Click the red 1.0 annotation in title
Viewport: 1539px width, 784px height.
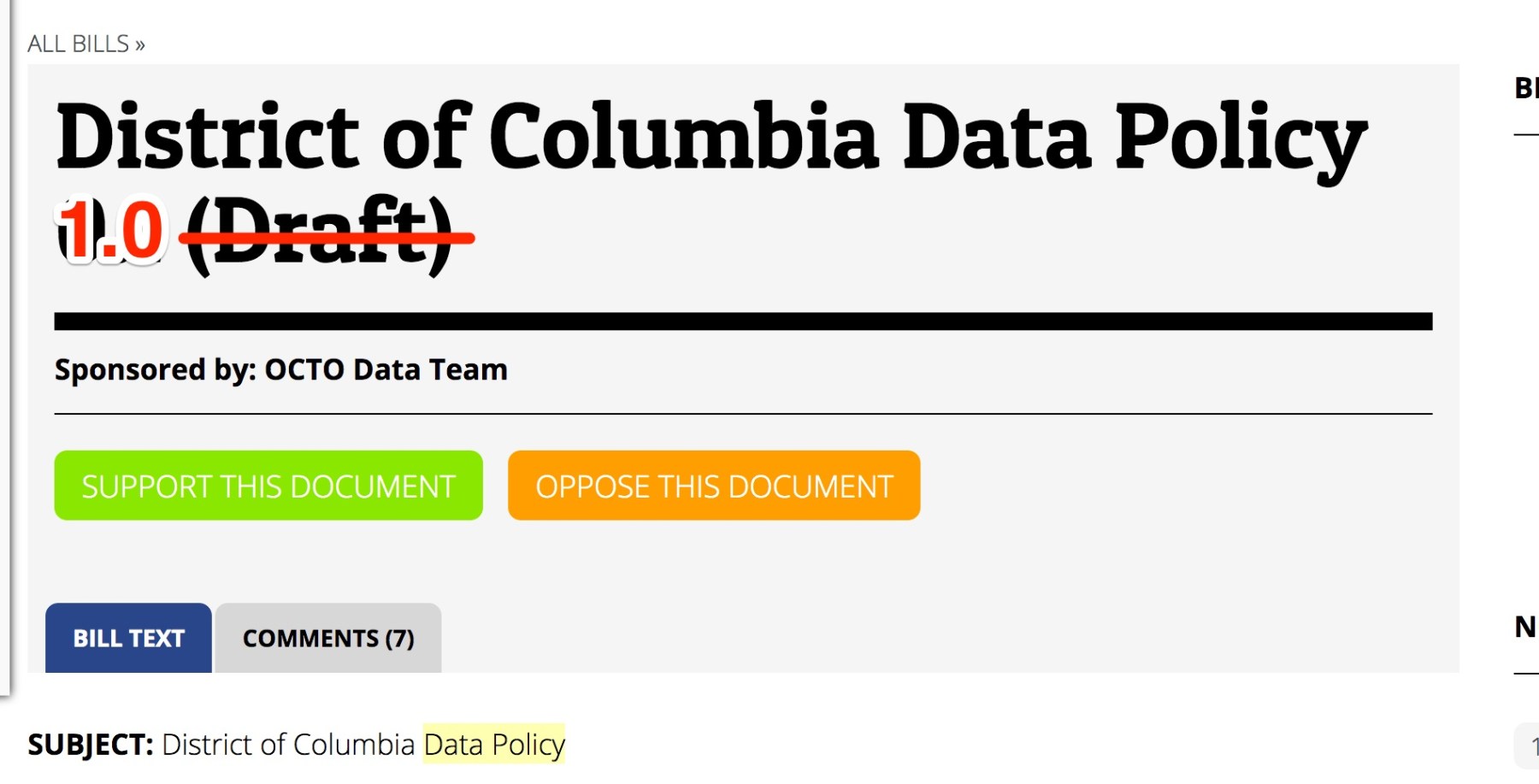click(x=111, y=231)
